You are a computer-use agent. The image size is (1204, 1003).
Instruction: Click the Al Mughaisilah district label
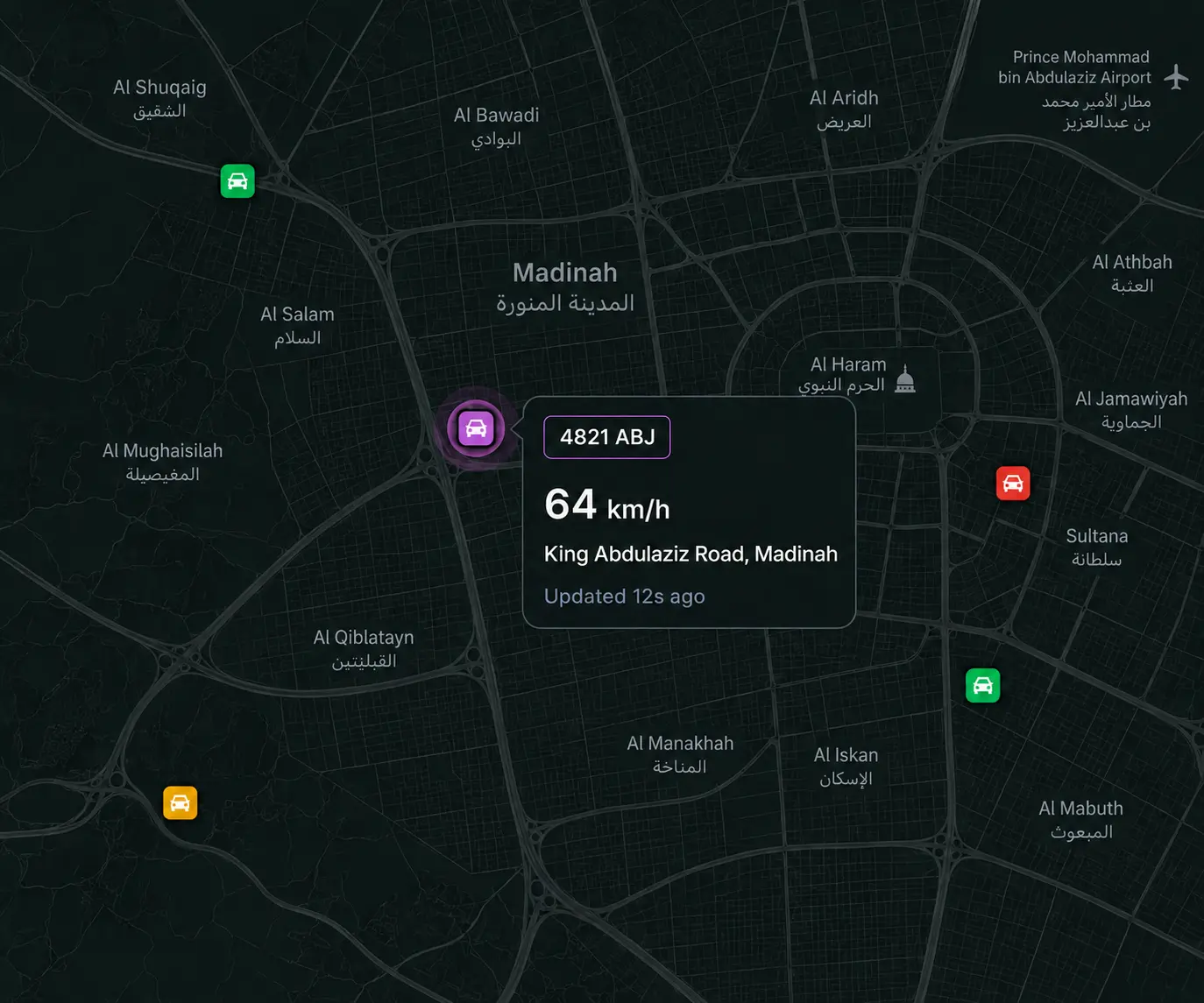[162, 462]
